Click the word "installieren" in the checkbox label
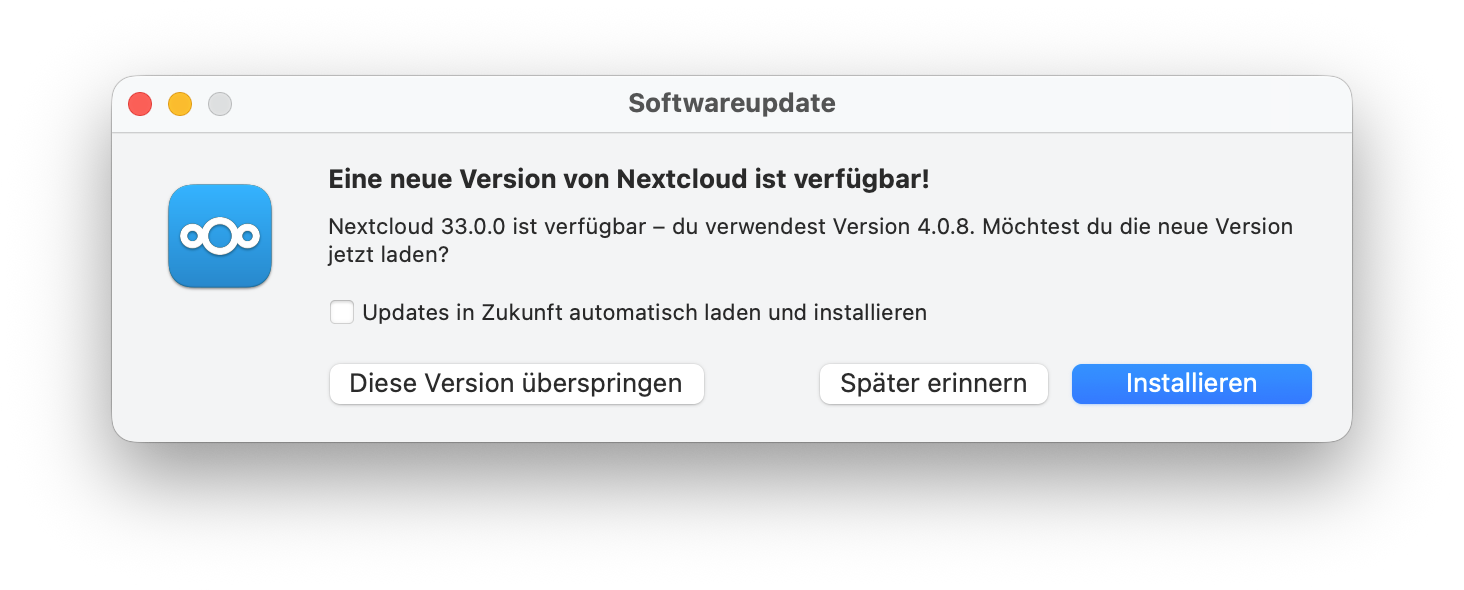 (870, 313)
